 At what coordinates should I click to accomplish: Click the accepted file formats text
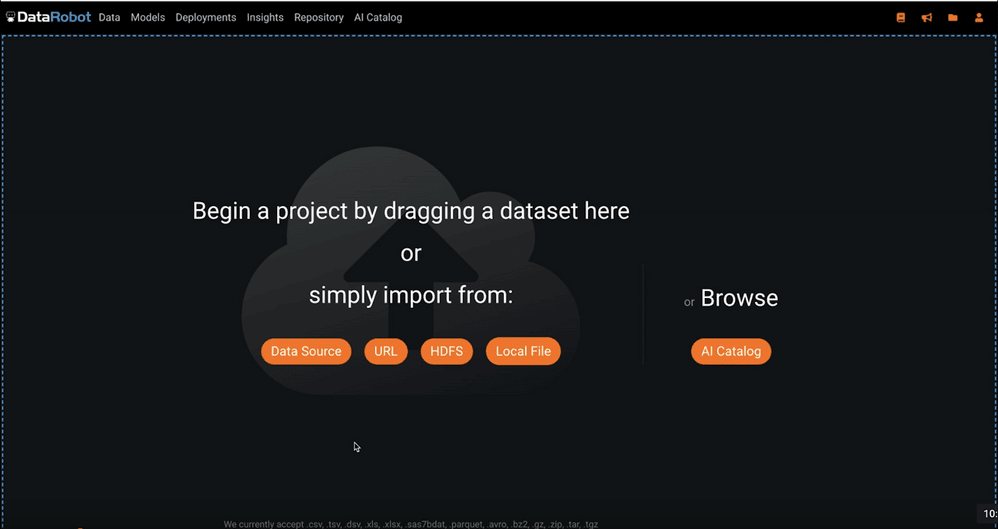coord(411,524)
